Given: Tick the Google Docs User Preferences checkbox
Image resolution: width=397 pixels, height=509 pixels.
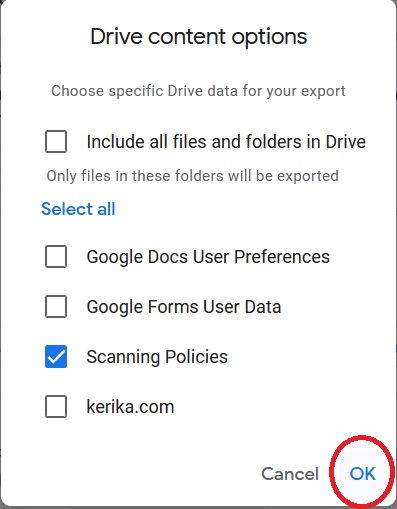Looking at the screenshot, I should pos(56,257).
